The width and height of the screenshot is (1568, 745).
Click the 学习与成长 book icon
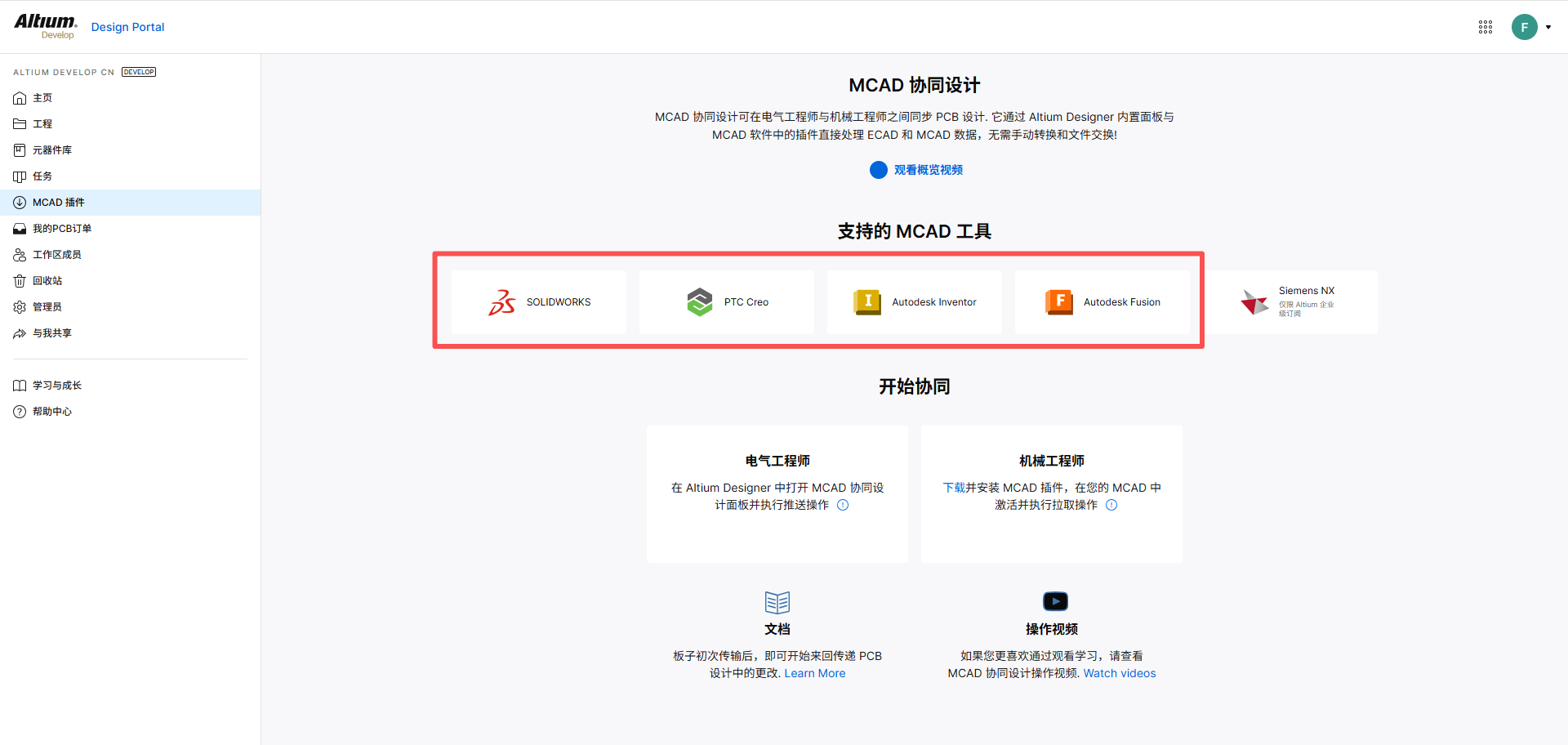[20, 386]
